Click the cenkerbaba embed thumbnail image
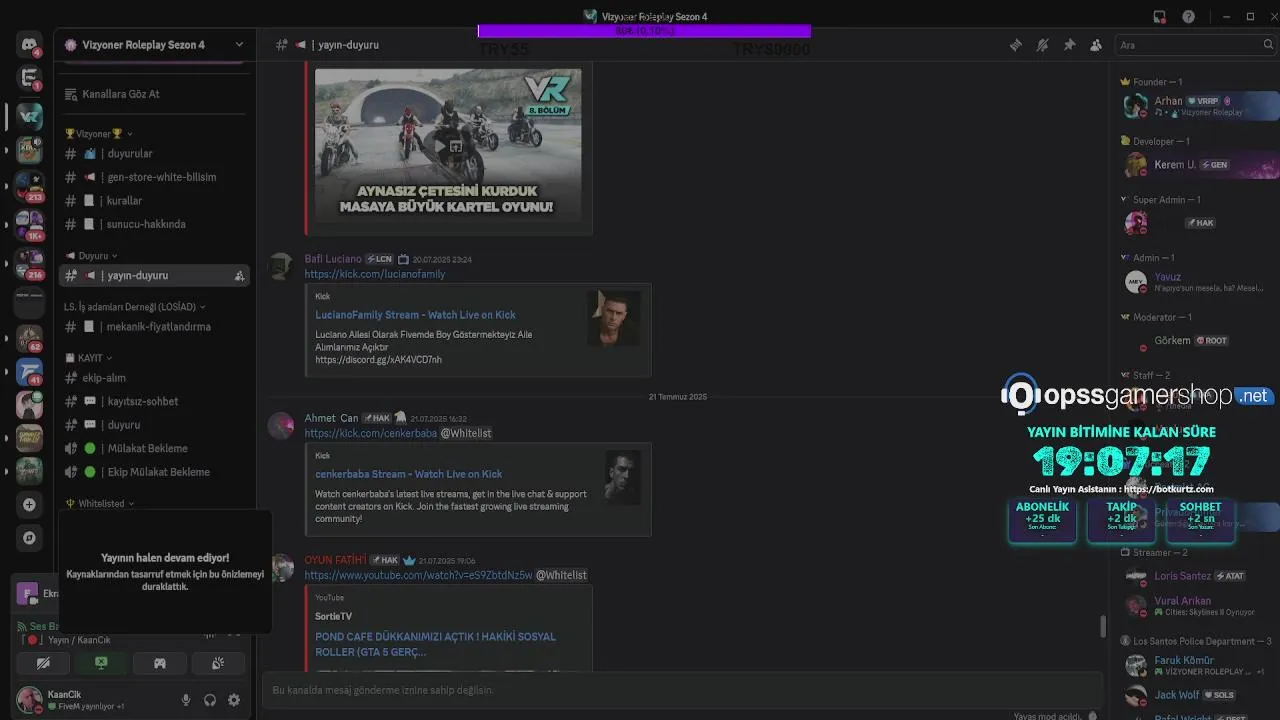The width and height of the screenshot is (1280, 720). pos(623,477)
